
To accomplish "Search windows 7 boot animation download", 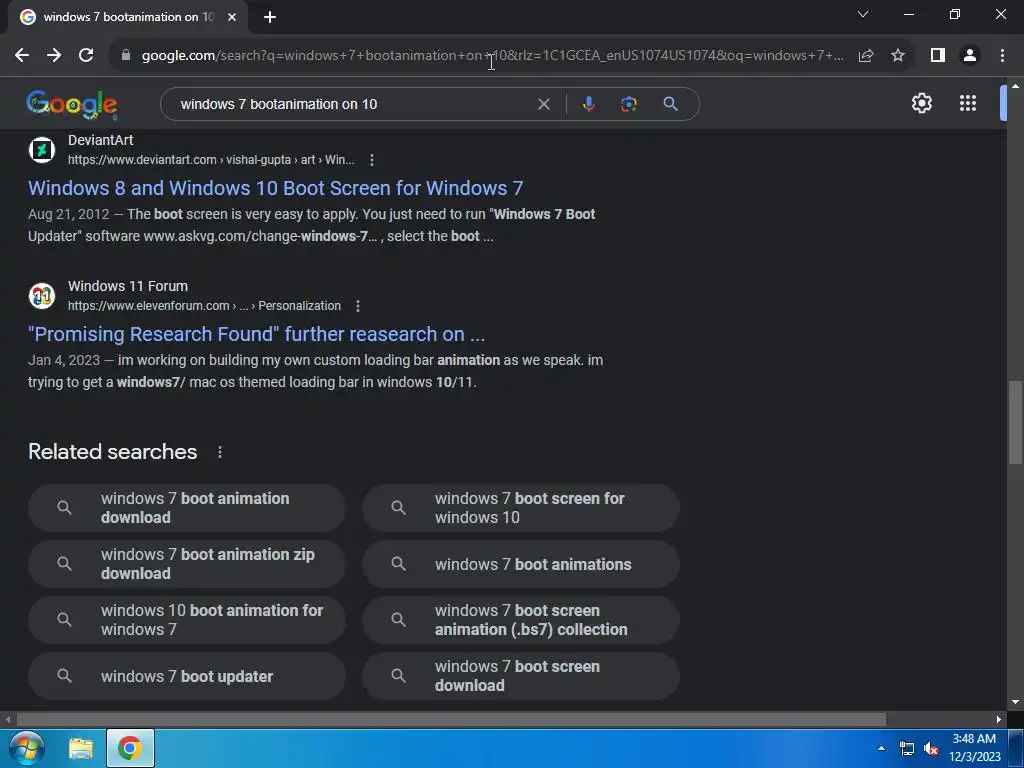I will coord(187,508).
